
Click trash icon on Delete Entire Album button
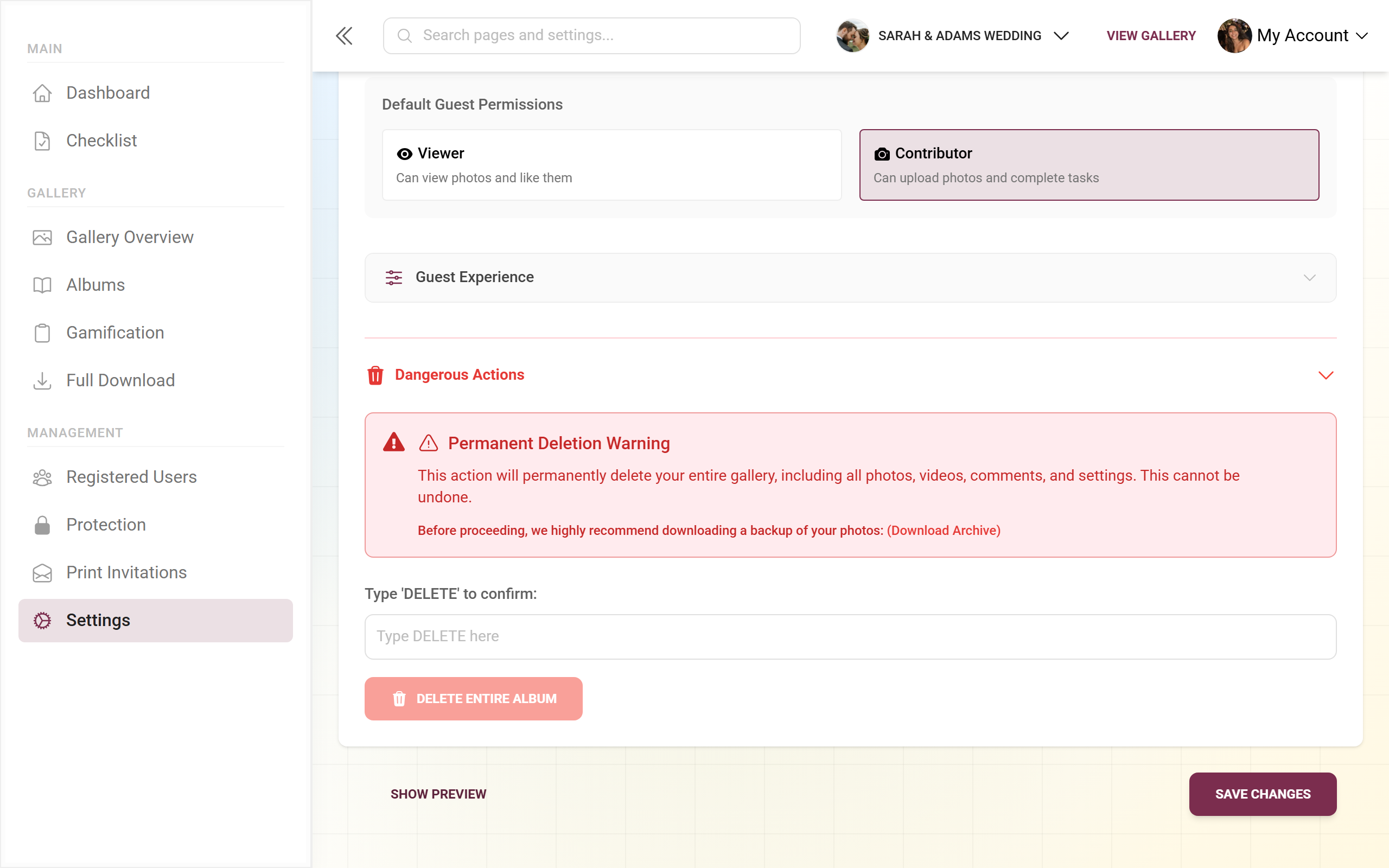point(399,698)
